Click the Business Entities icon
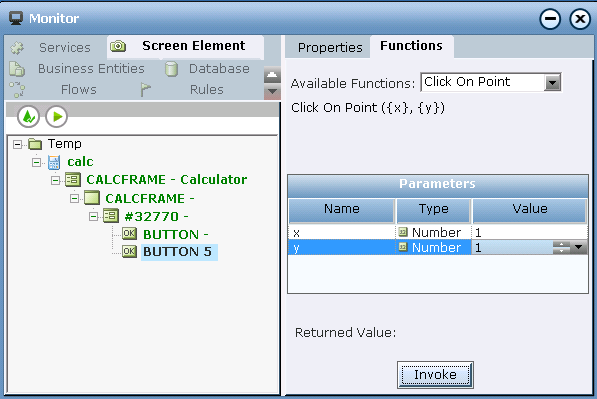The image size is (597, 399). [17, 69]
